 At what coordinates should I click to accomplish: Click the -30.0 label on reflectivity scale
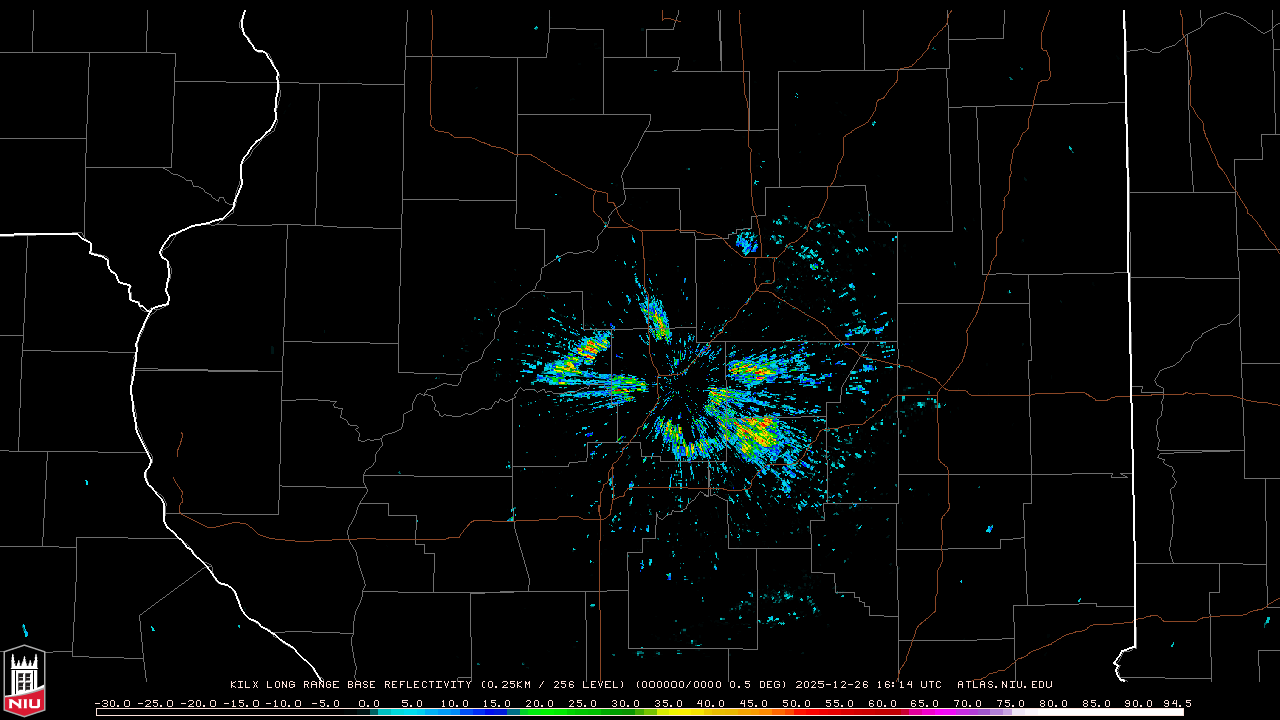tap(112, 703)
